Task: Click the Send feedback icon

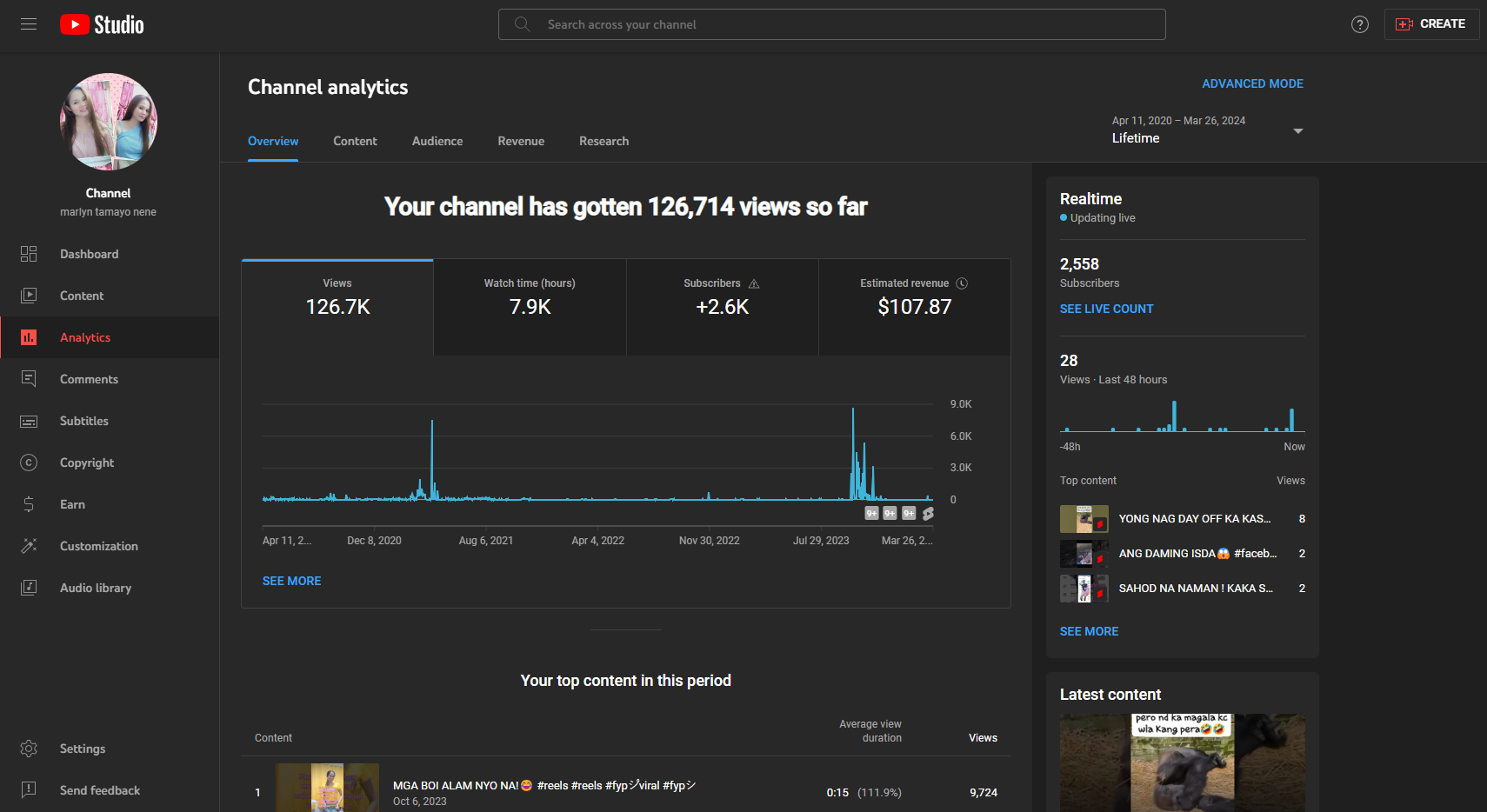Action: 29,790
